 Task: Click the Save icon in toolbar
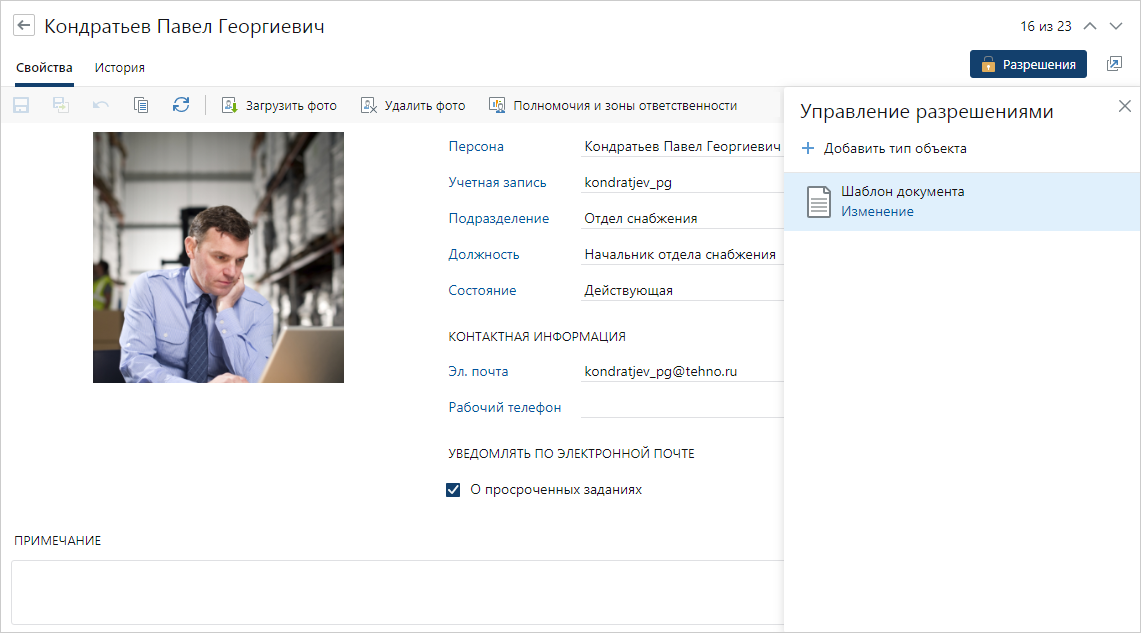[x=21, y=105]
